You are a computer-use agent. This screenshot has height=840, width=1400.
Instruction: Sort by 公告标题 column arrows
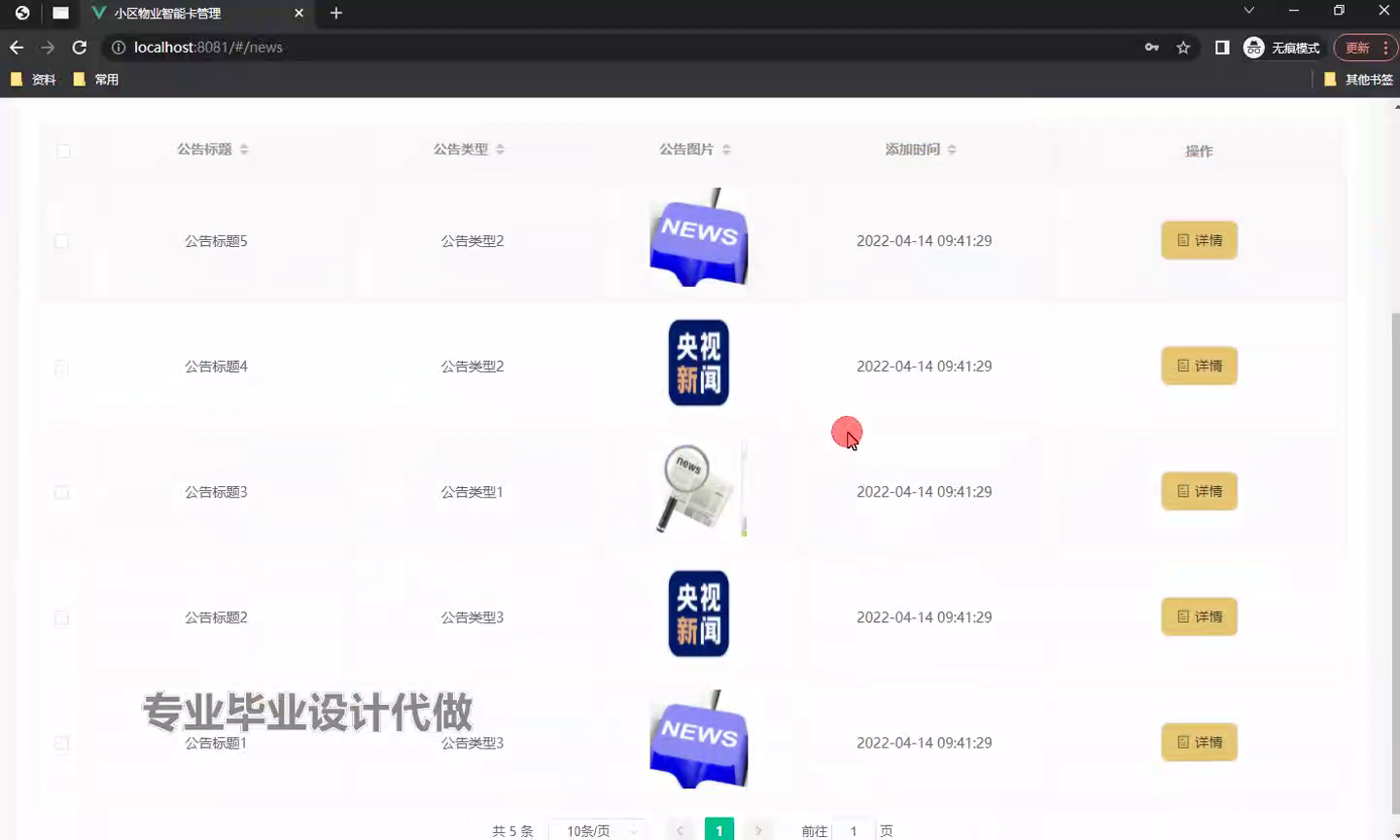point(244,150)
